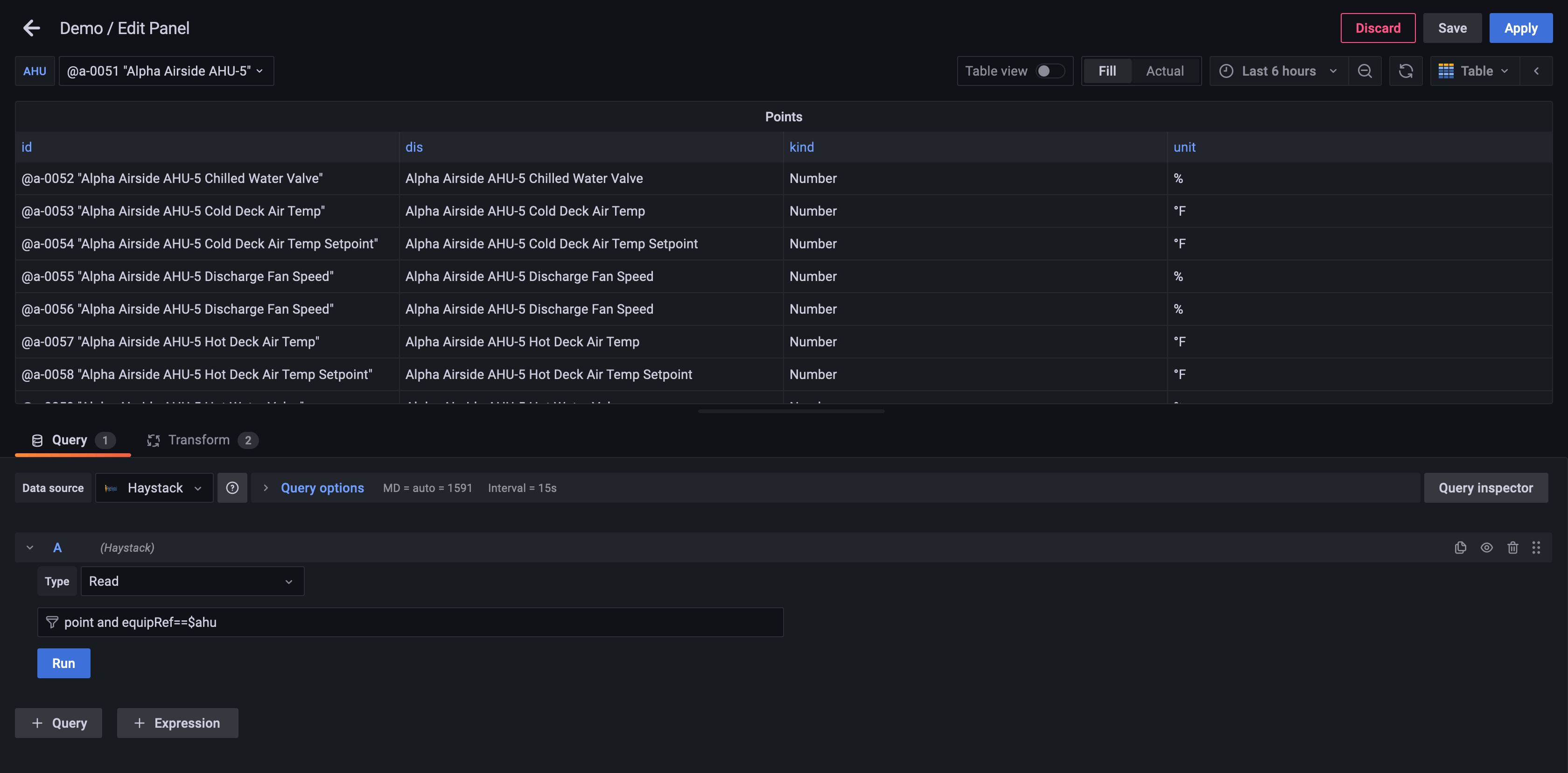Select the Query tab

tap(70, 439)
